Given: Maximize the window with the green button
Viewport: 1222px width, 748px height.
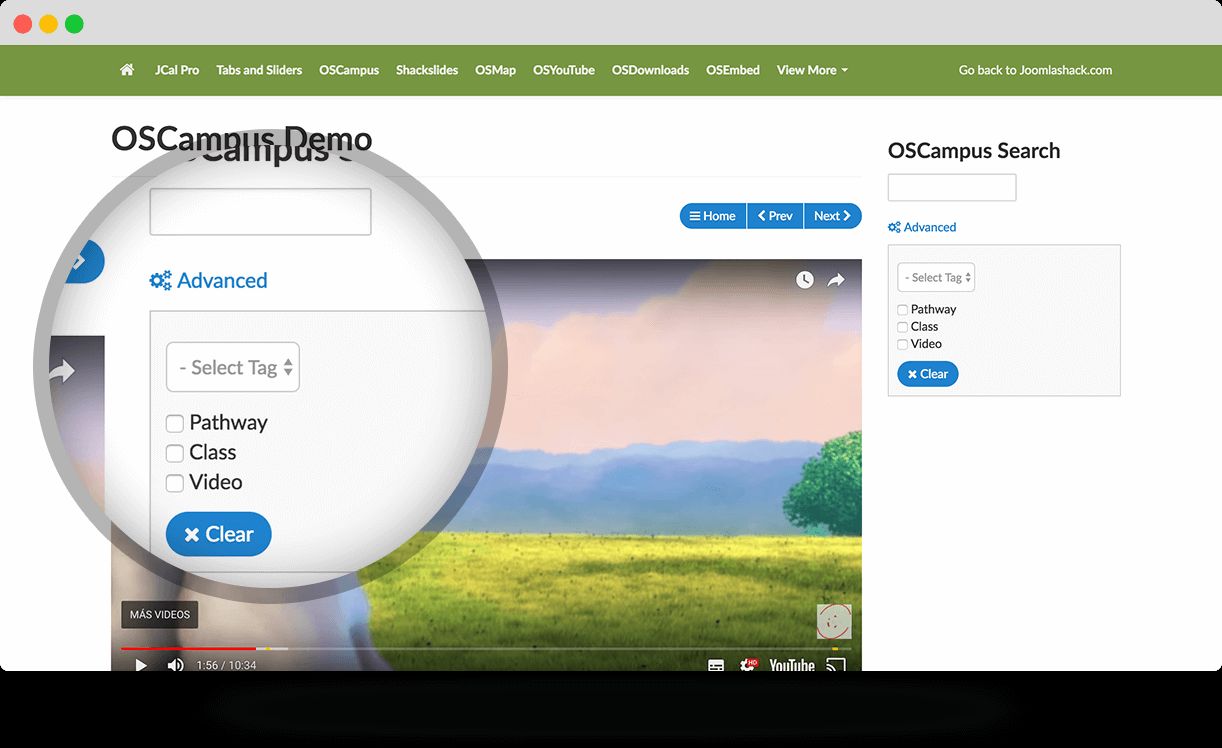Looking at the screenshot, I should [74, 24].
